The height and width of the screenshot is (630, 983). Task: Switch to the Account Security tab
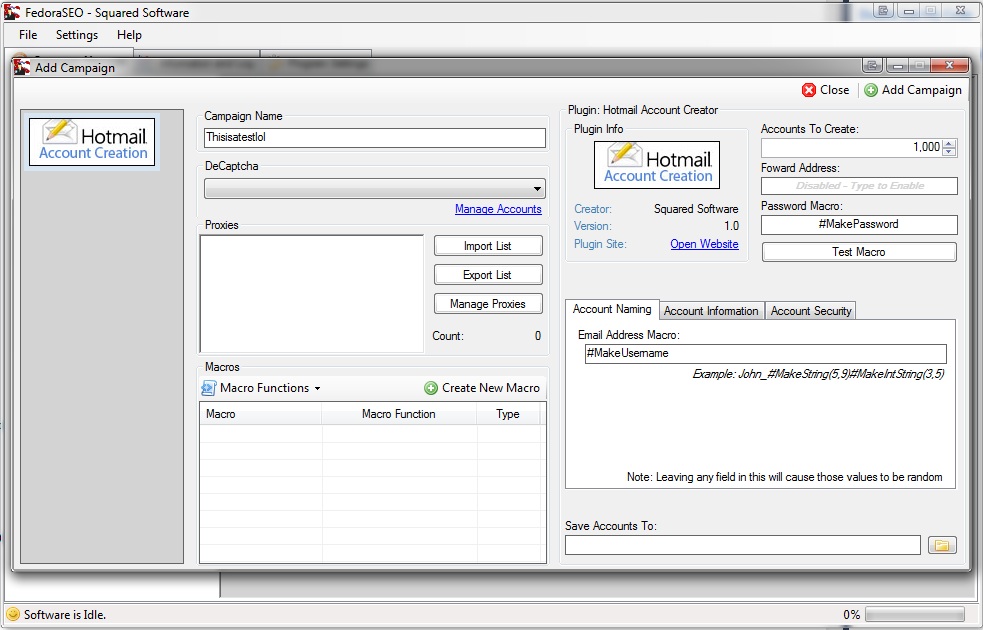pos(811,311)
